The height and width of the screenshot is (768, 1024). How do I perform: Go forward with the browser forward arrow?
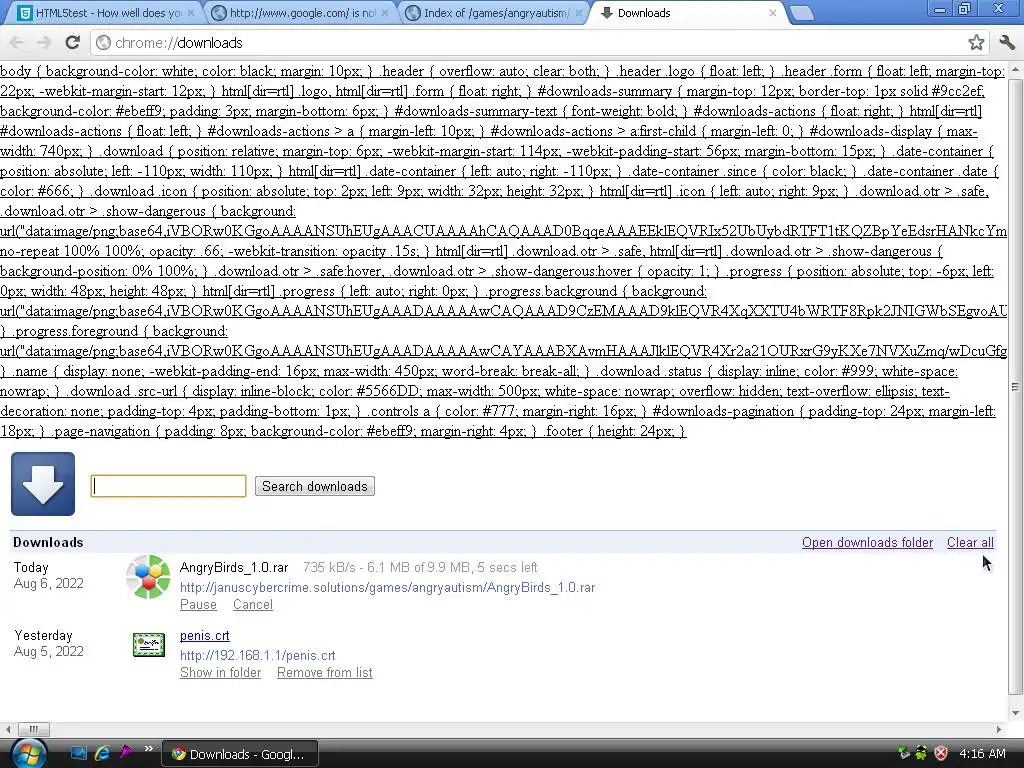pos(44,43)
